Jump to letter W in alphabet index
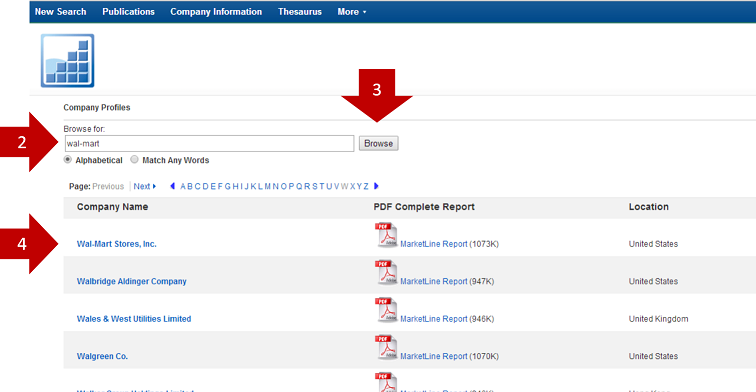756x392 pixels. [344, 186]
